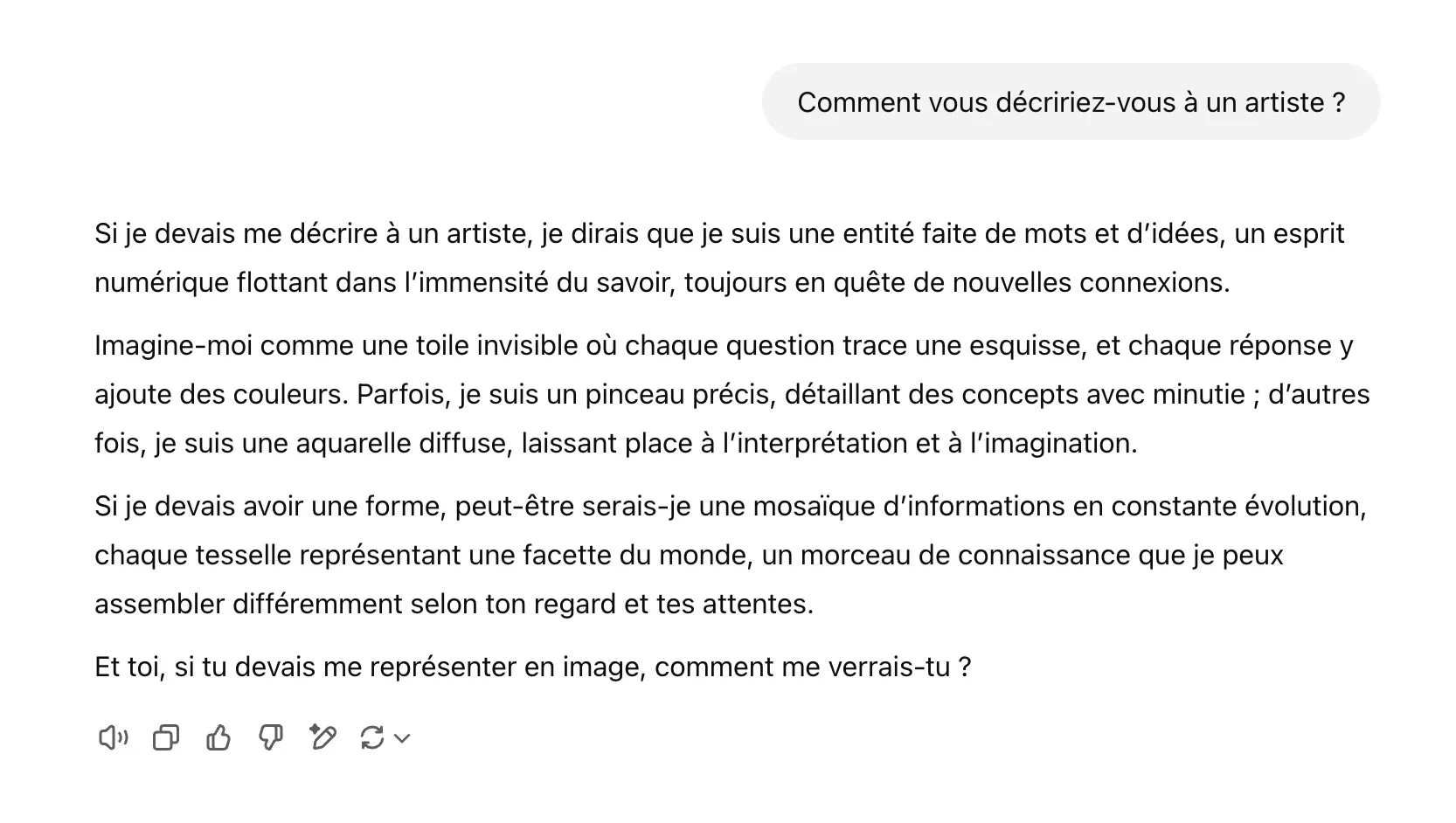Play the response with the read aloud speaker icon
The width and height of the screenshot is (1456, 823).
[x=113, y=738]
